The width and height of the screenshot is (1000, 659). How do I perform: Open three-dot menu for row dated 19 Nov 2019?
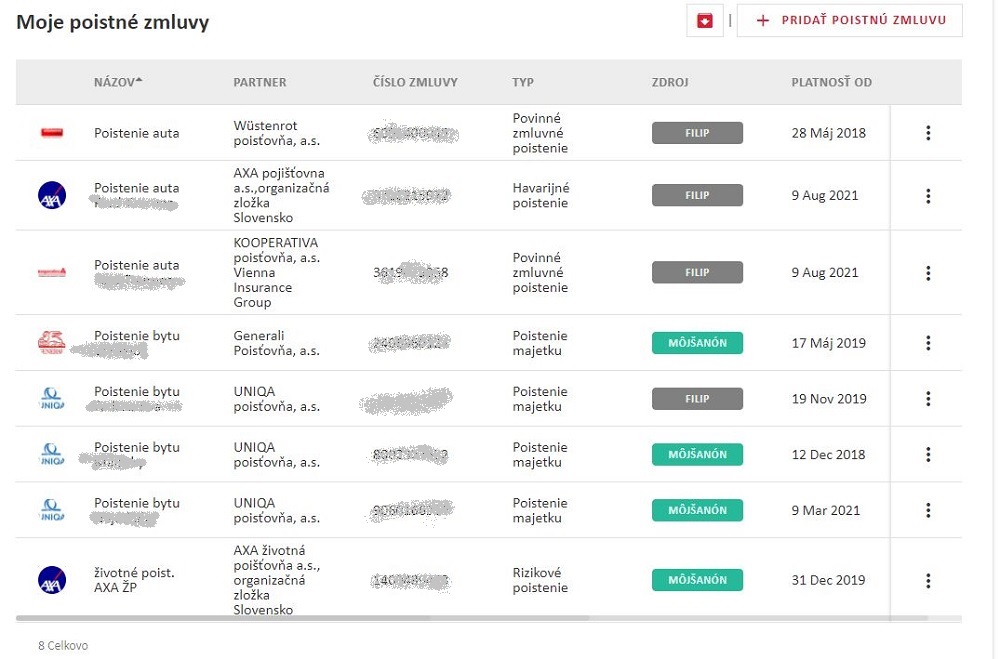coord(928,399)
